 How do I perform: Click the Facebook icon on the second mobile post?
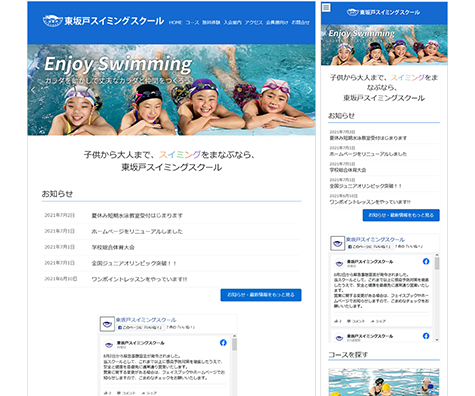[426, 336]
